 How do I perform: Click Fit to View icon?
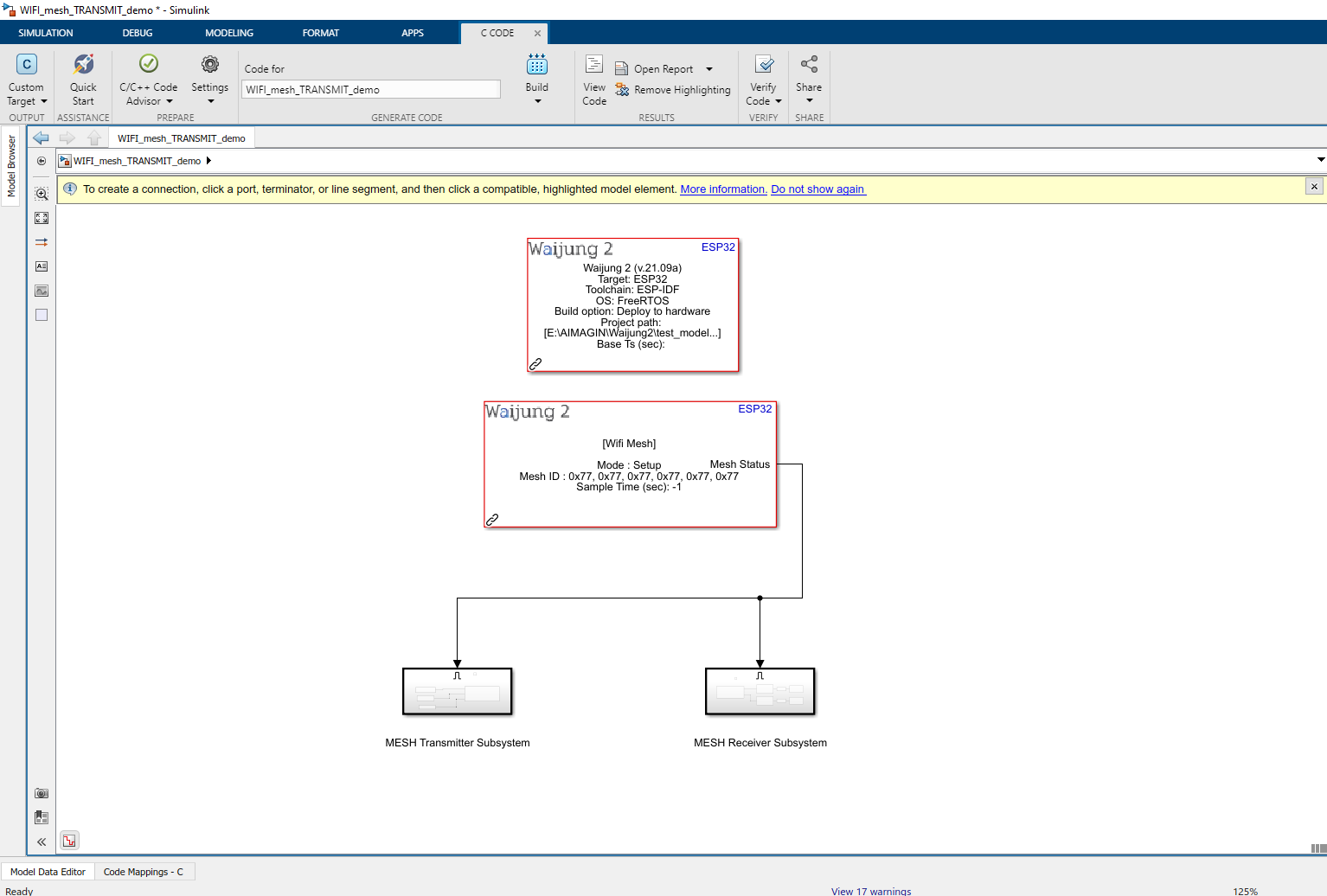coord(42,218)
